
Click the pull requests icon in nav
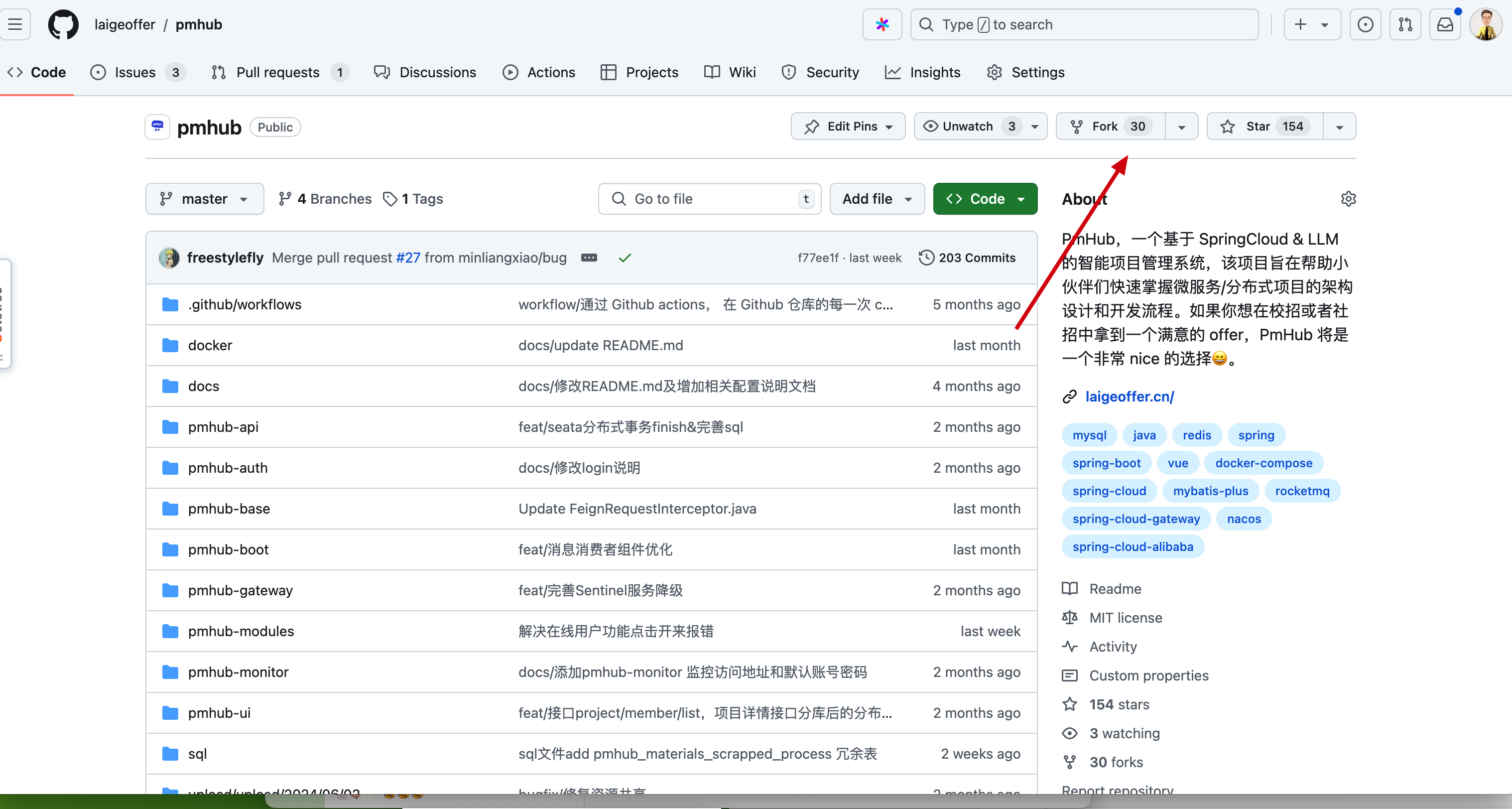(x=218, y=72)
